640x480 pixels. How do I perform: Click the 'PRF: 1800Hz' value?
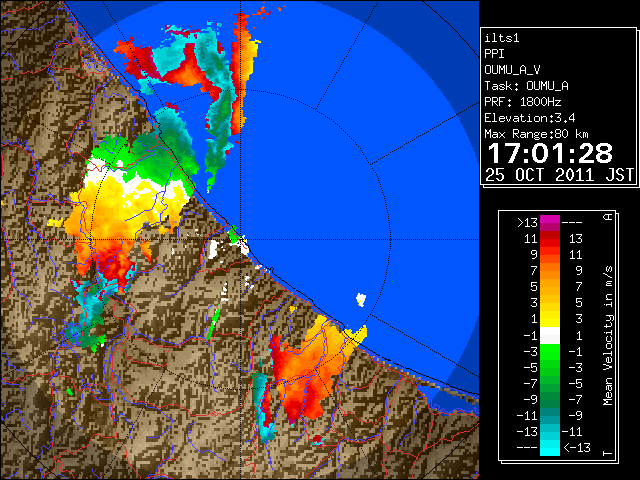pos(522,102)
